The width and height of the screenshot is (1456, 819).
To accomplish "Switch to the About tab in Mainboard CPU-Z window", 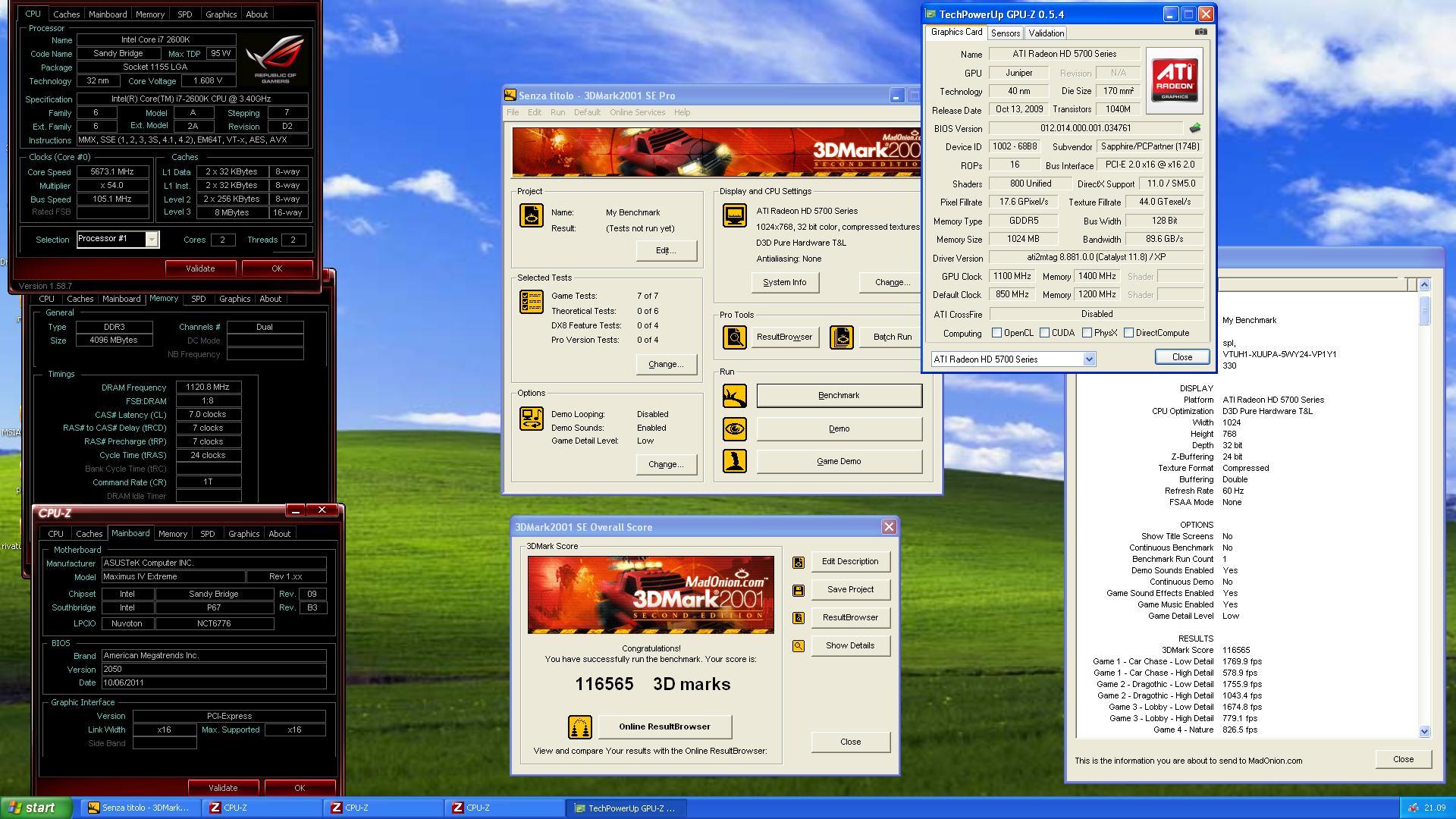I will pos(279,534).
